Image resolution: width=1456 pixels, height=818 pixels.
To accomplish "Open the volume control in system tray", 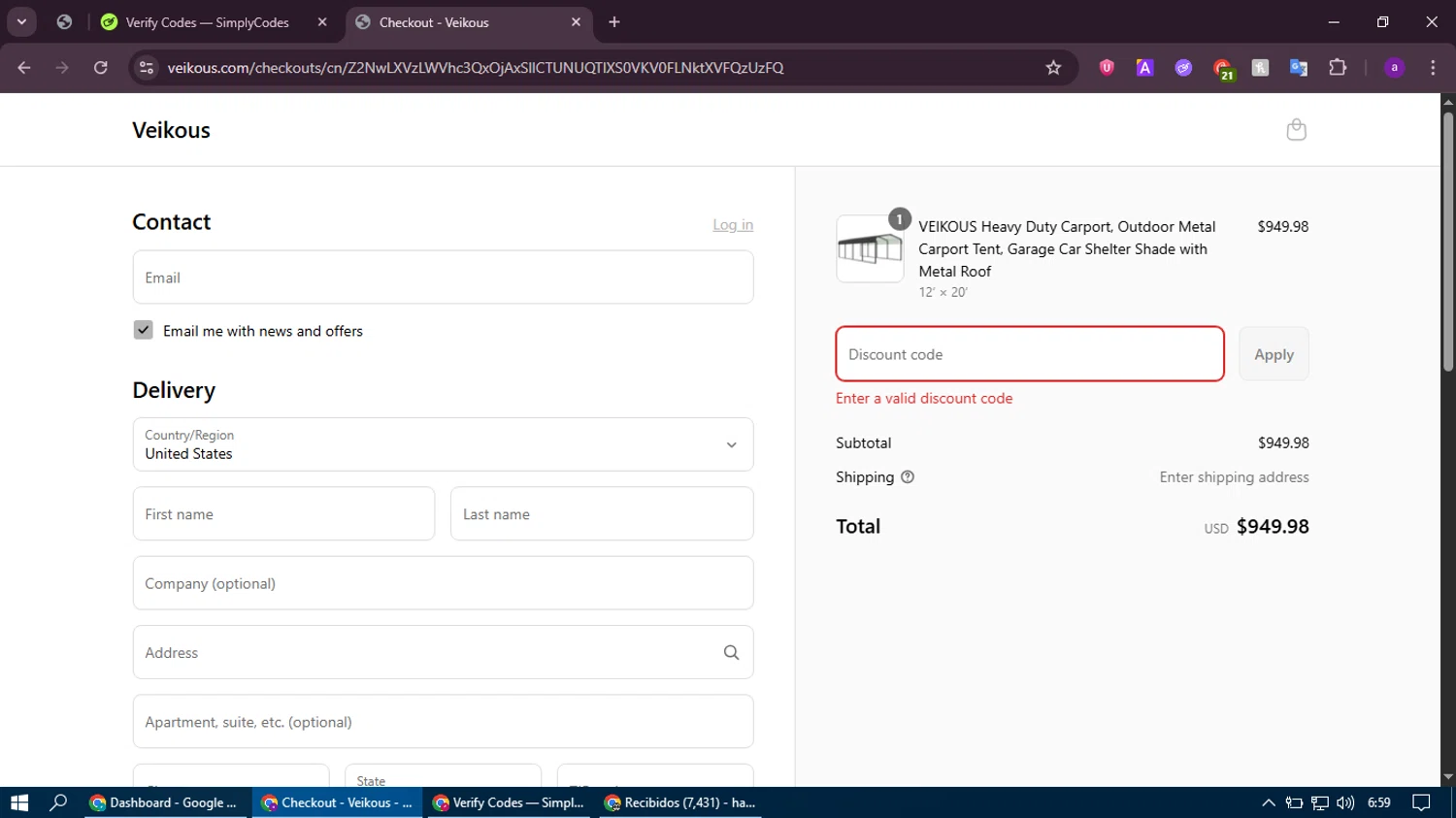I will point(1345,802).
